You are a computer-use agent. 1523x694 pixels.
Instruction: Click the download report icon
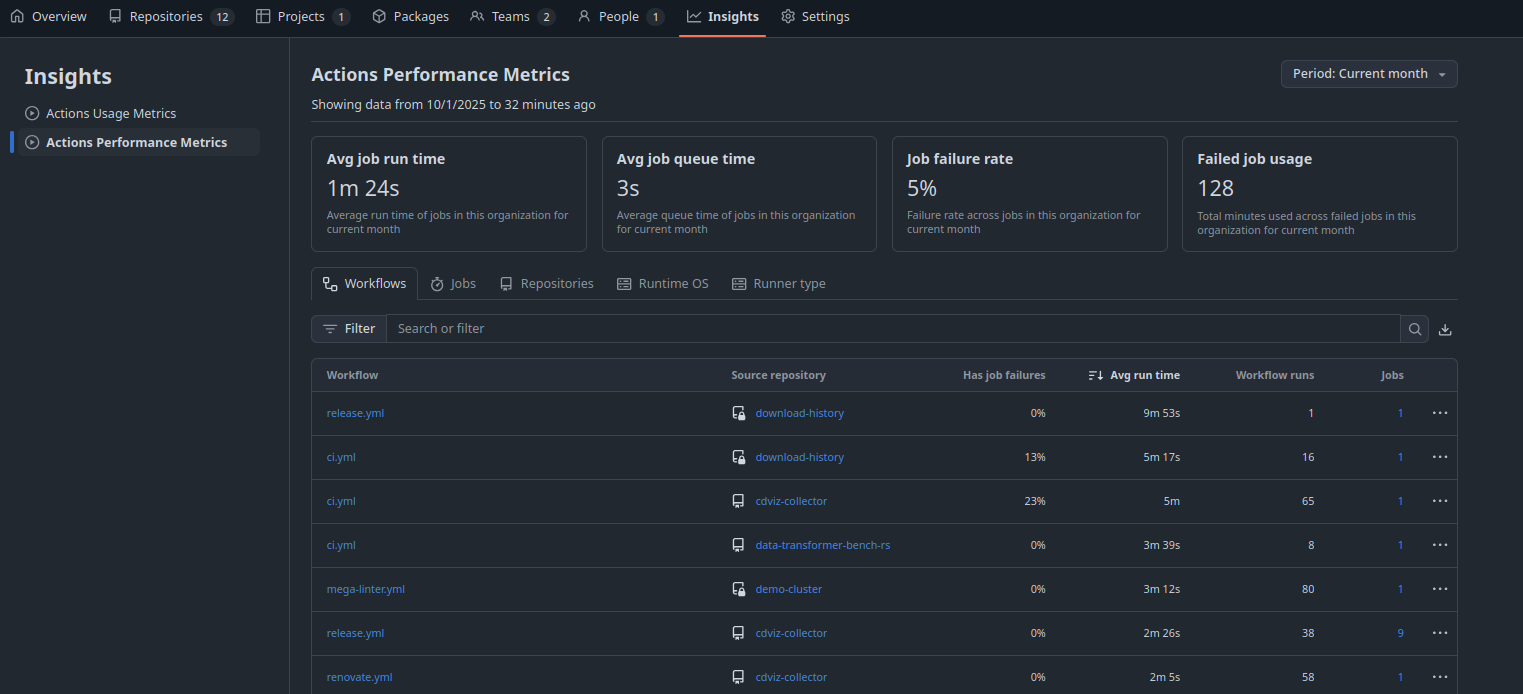[x=1445, y=329]
